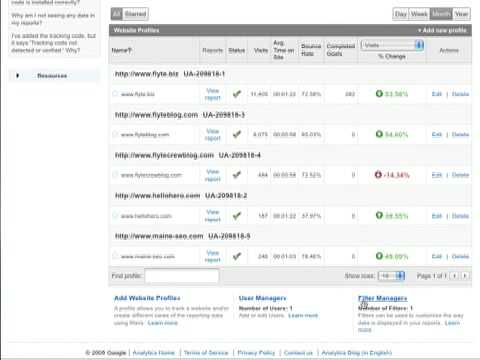Toggle star marker for www.maine-seo.com profile
This screenshot has width=480, height=360.
tap(115, 256)
